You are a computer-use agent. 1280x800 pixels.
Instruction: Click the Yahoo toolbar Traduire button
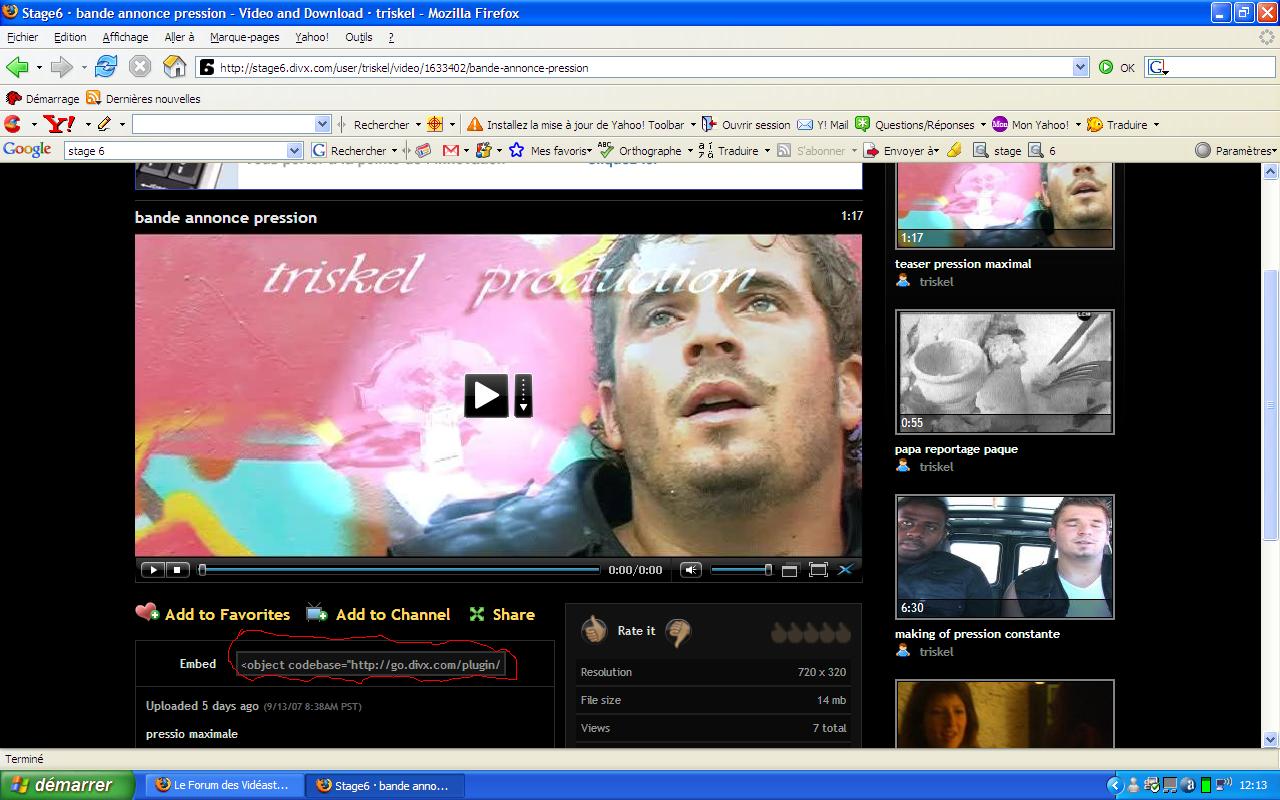coord(1117,124)
